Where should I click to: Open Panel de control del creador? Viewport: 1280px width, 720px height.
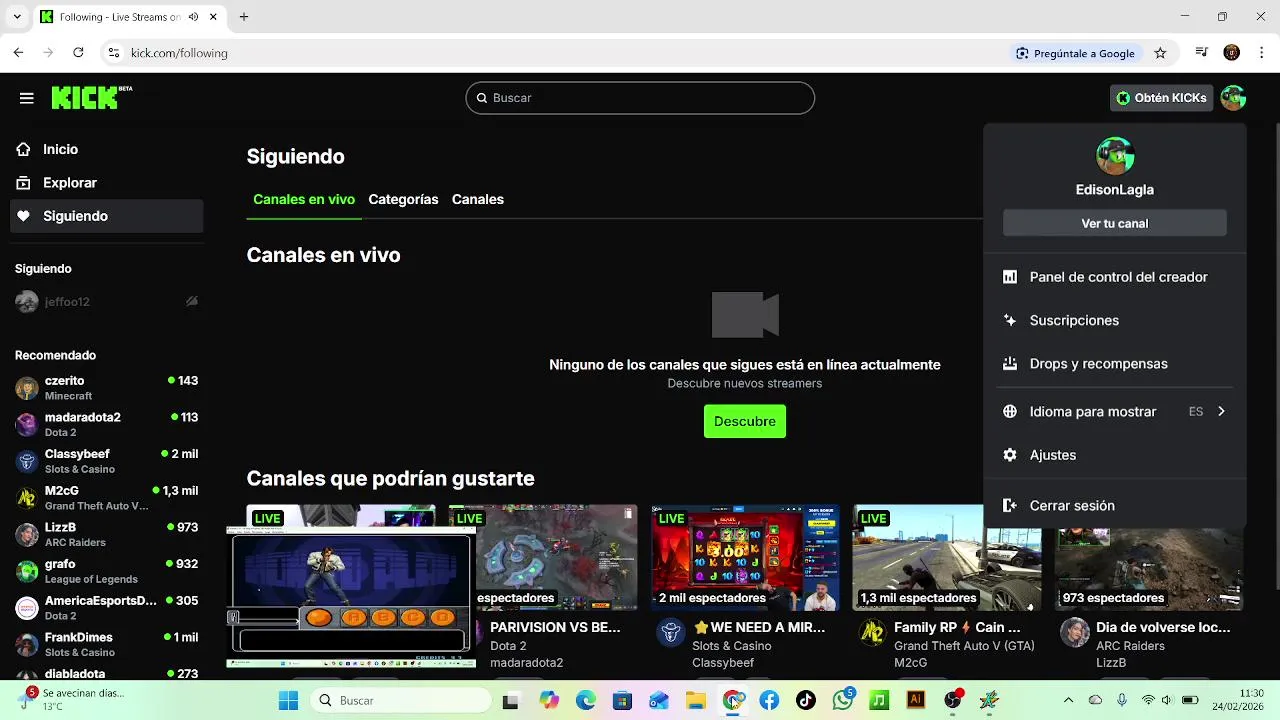[1115, 277]
